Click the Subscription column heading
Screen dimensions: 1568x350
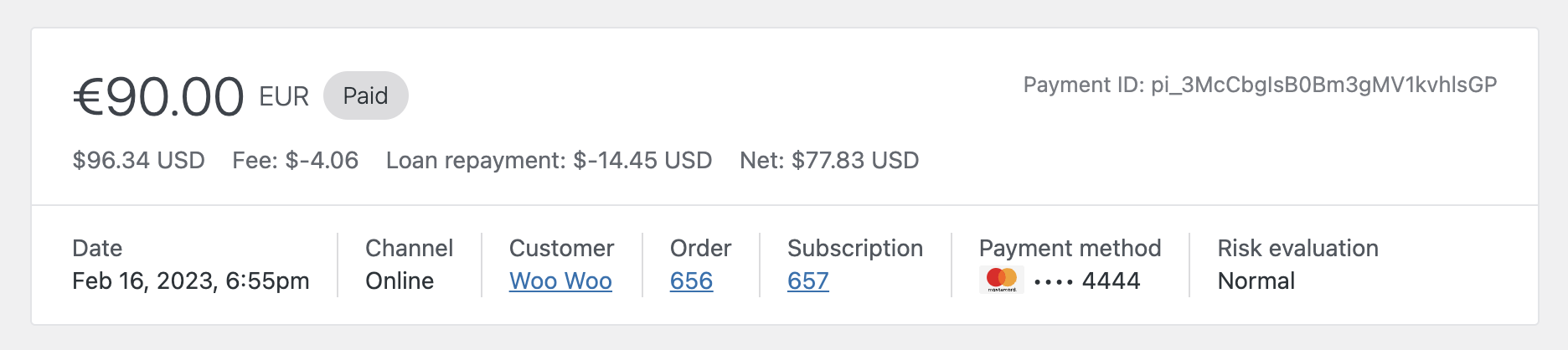[854, 249]
